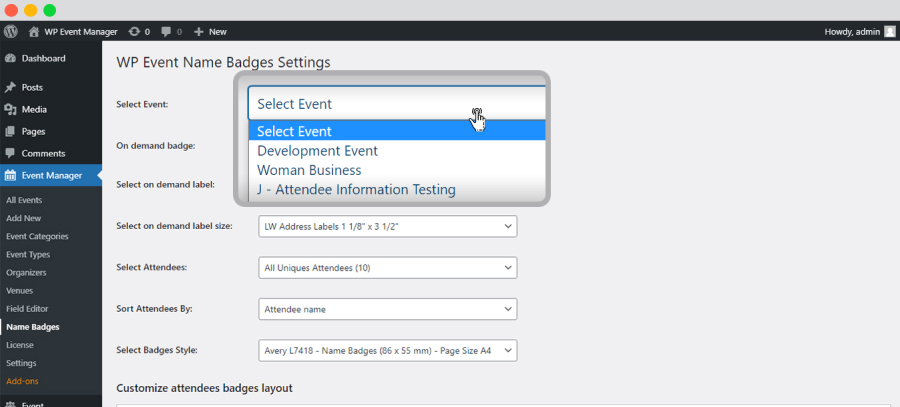900x407 pixels.
Task: Open the Media icon in sidebar
Action: tap(10, 109)
